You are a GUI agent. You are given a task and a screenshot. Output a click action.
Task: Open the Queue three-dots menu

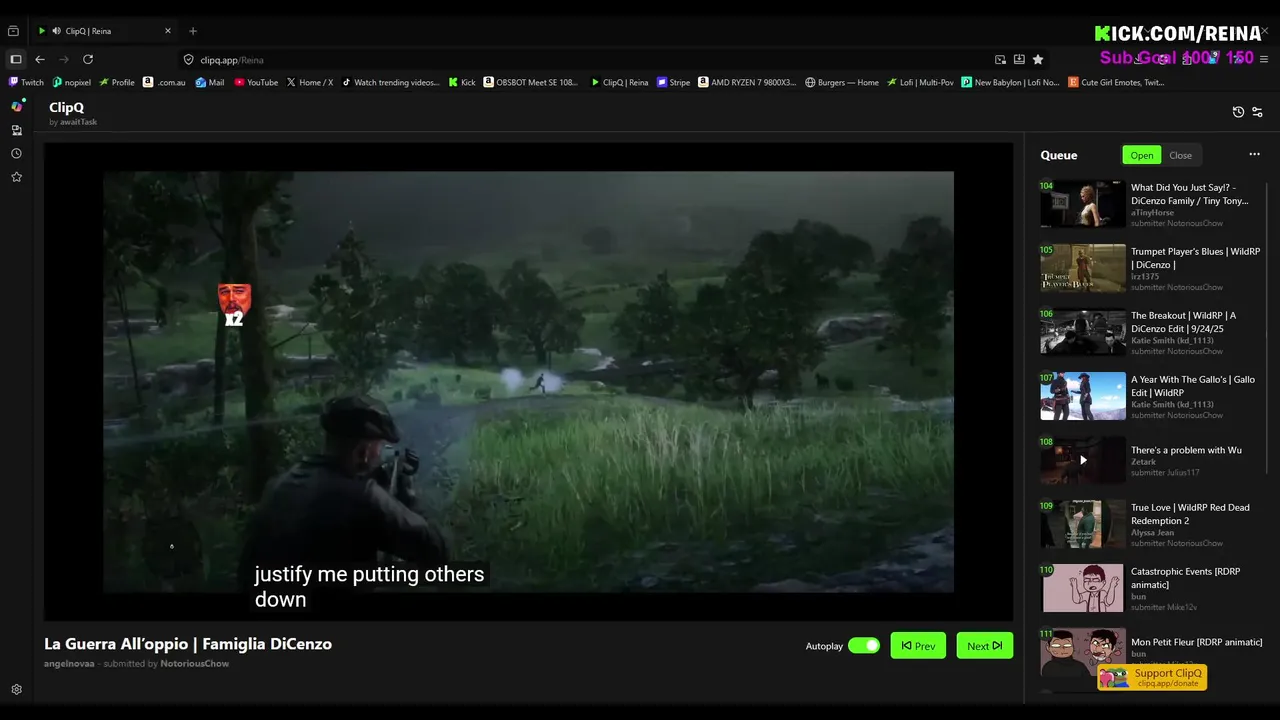[x=1254, y=154]
